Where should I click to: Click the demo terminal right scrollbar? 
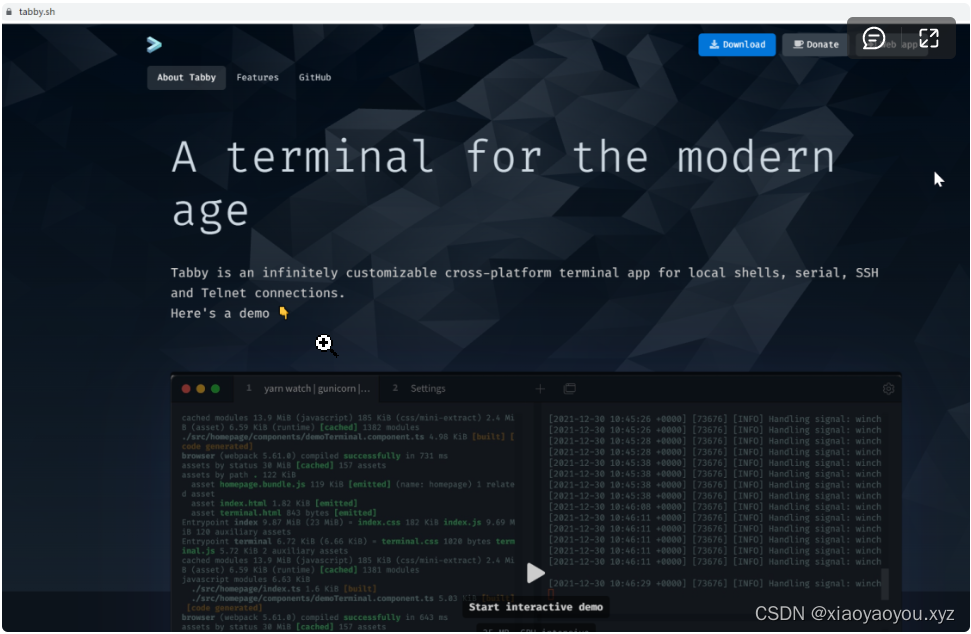885,584
